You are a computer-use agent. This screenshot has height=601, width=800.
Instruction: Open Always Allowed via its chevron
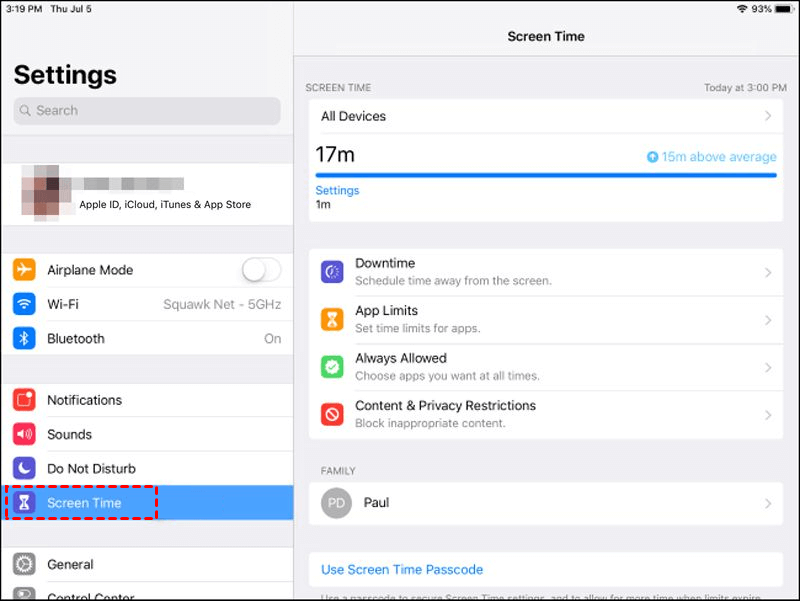point(768,367)
